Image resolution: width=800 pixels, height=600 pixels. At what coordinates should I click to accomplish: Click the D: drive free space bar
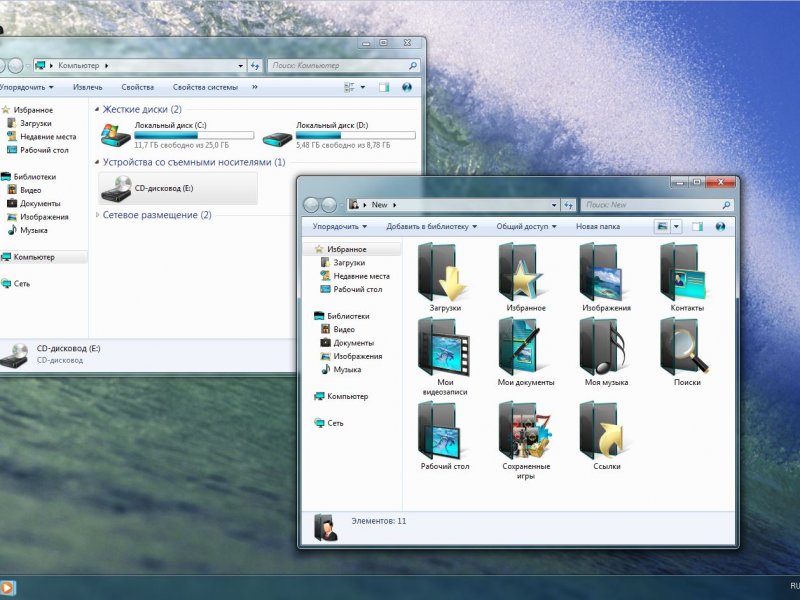tap(356, 135)
